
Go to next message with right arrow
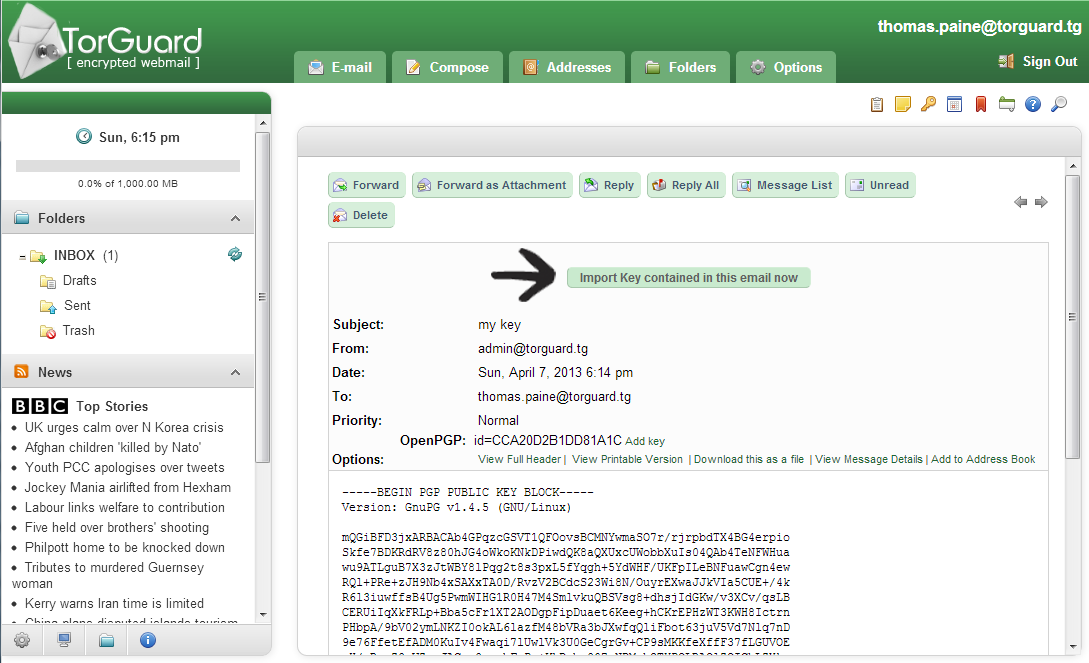pyautogui.click(x=1041, y=202)
